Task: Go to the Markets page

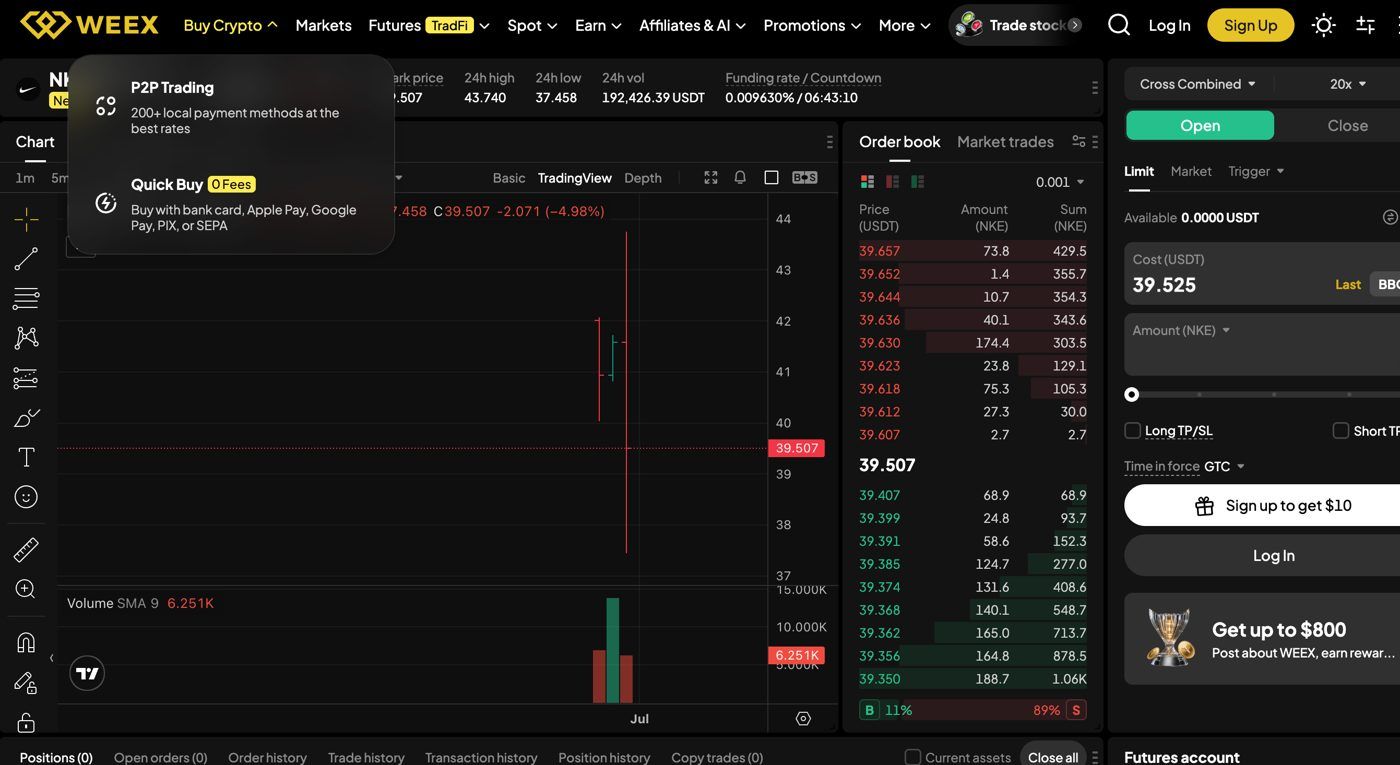Action: tap(324, 25)
